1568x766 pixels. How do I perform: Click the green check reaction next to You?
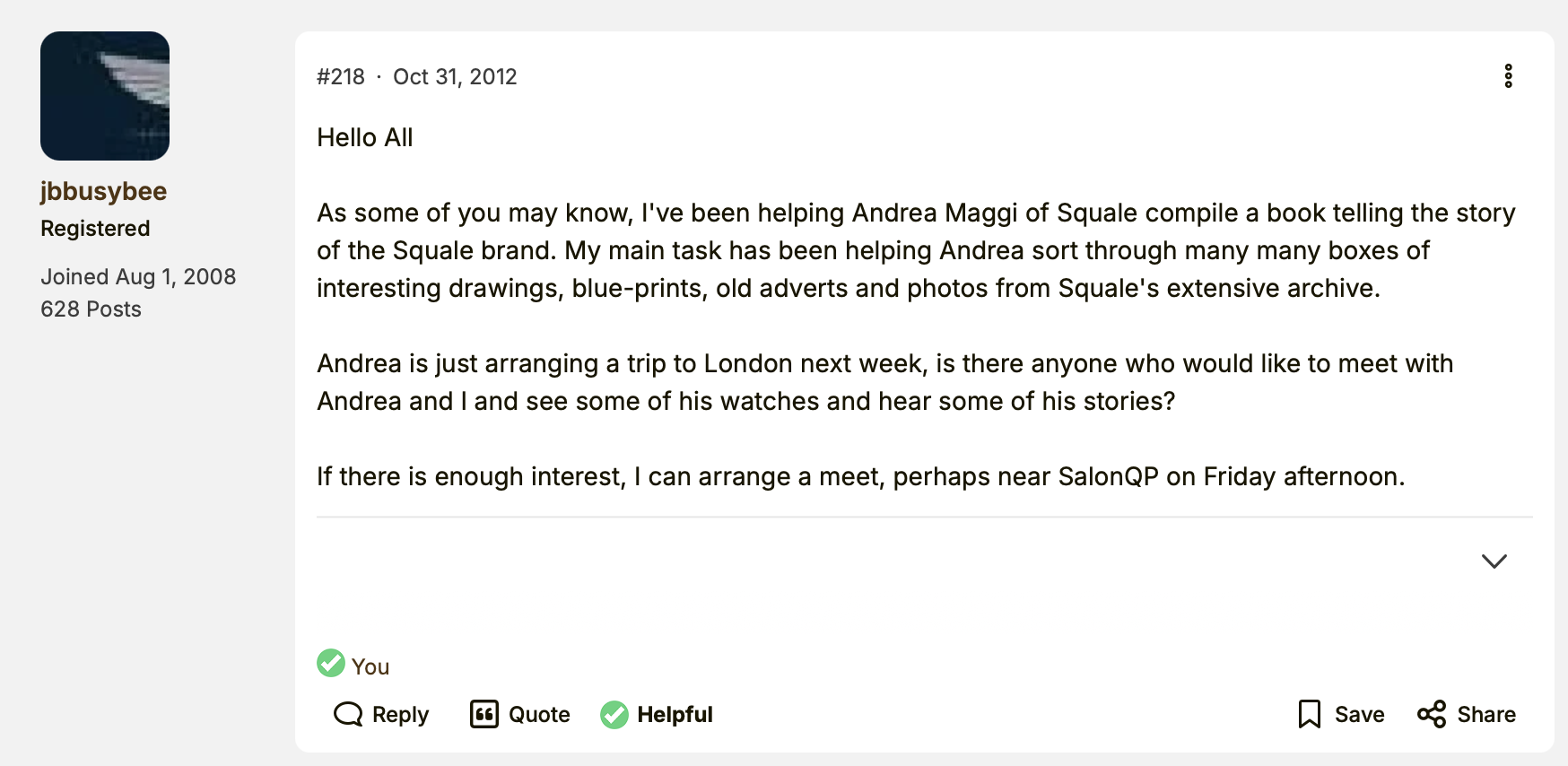[331, 663]
